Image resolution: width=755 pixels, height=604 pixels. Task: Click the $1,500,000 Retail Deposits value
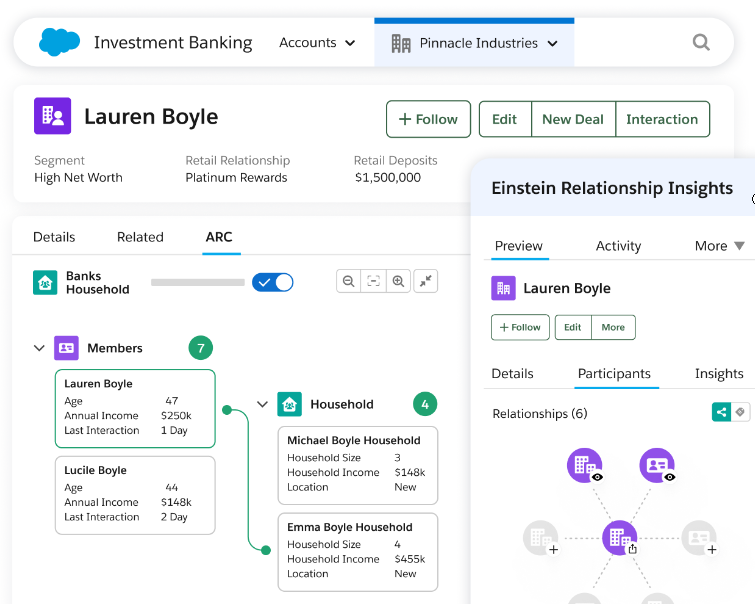click(x=388, y=177)
